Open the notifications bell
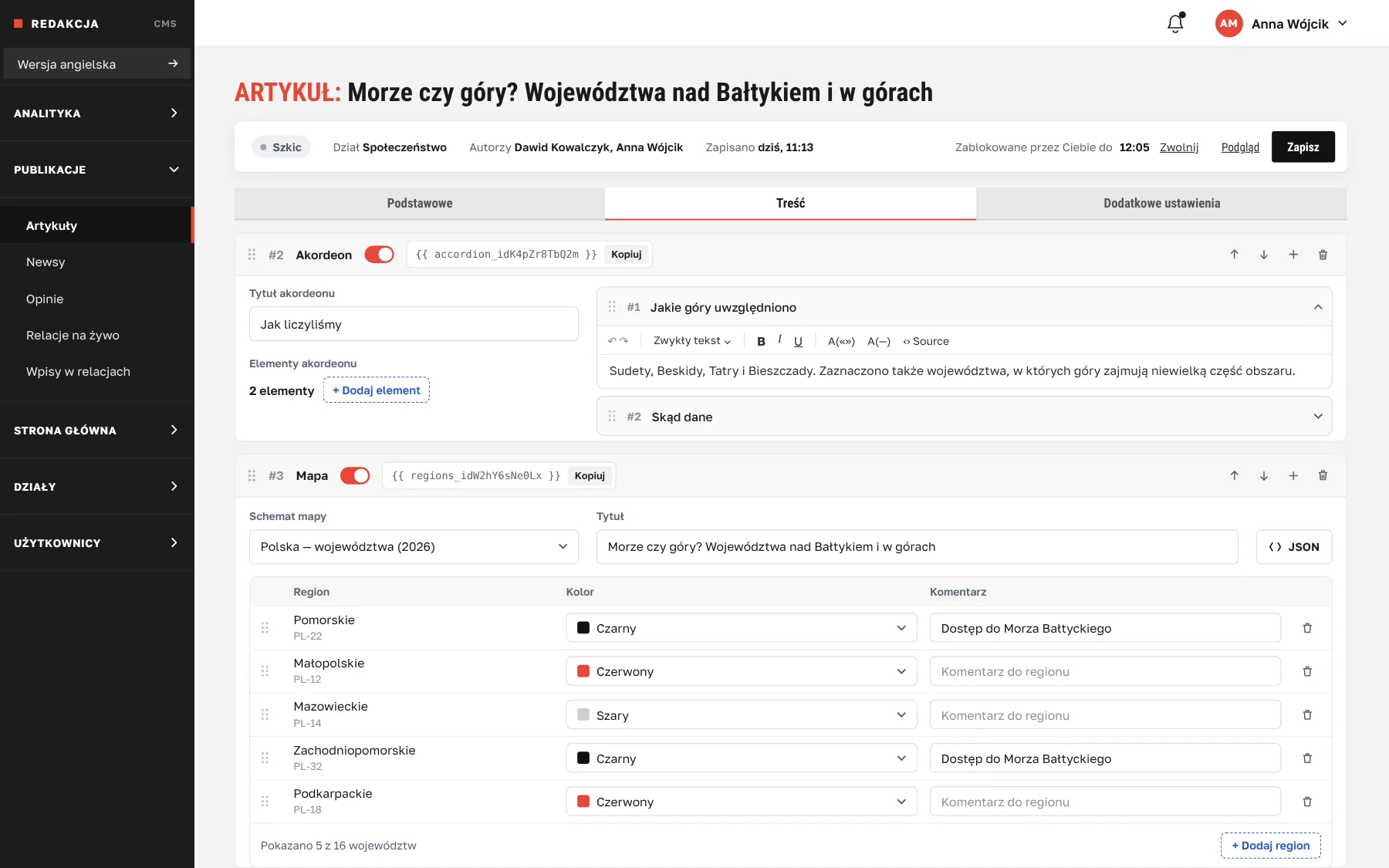The height and width of the screenshot is (868, 1389). (1175, 23)
